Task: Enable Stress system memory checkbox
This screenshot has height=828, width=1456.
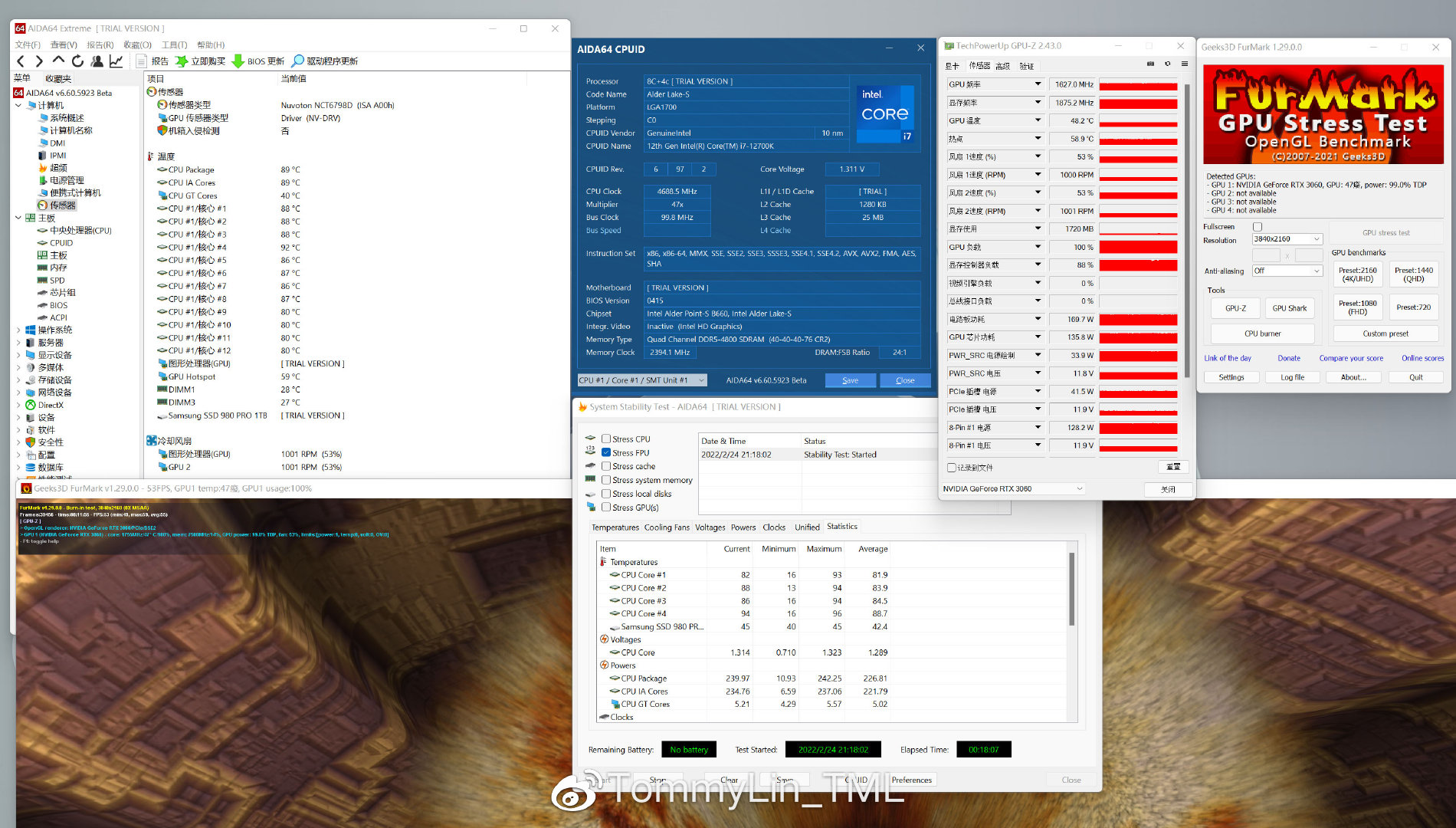Action: coord(606,480)
